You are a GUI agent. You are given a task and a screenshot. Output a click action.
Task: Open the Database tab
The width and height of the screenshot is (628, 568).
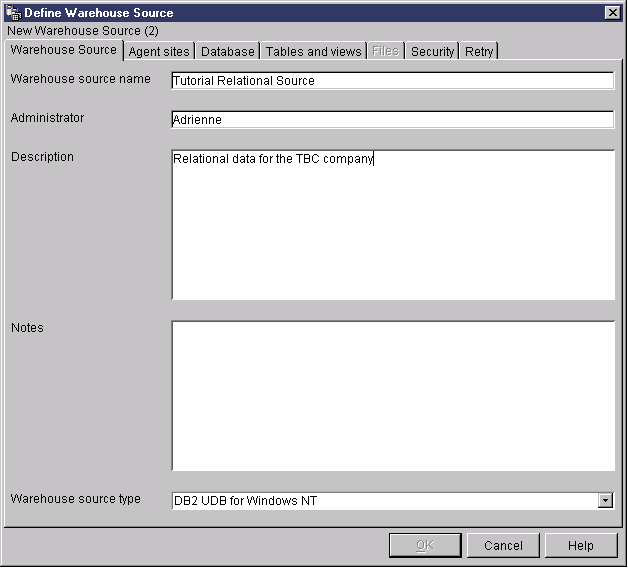click(x=227, y=52)
